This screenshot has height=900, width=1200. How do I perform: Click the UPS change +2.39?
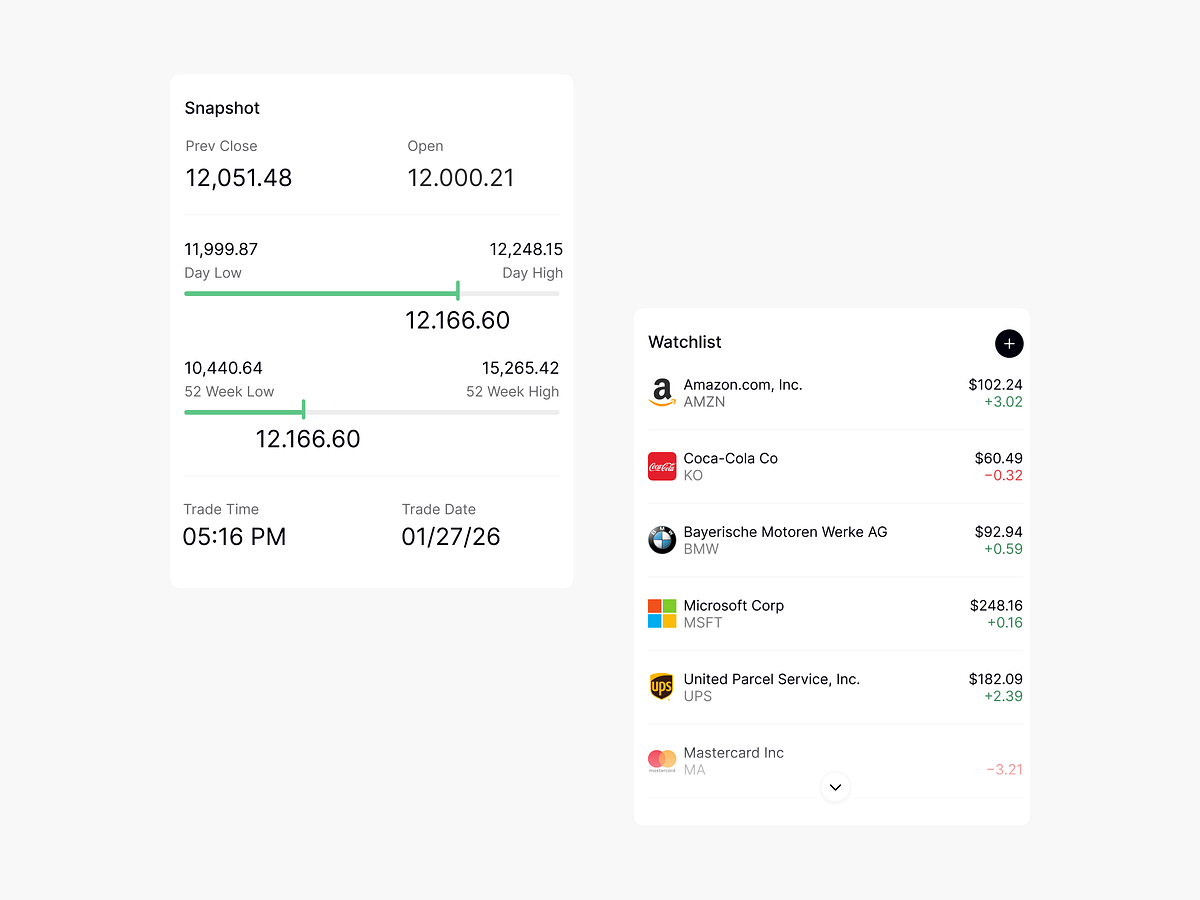click(x=1003, y=696)
